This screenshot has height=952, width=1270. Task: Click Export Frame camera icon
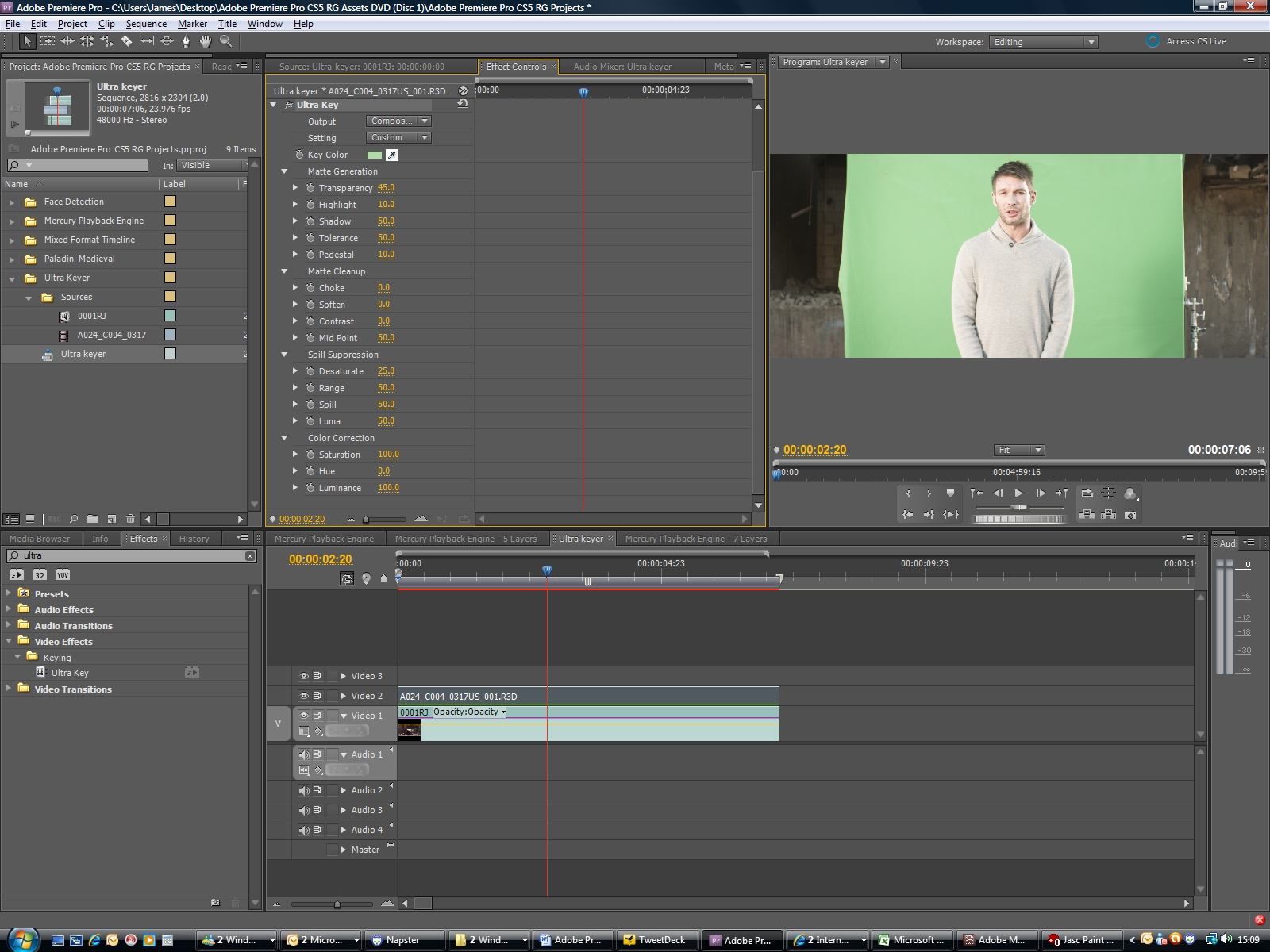[1130, 515]
